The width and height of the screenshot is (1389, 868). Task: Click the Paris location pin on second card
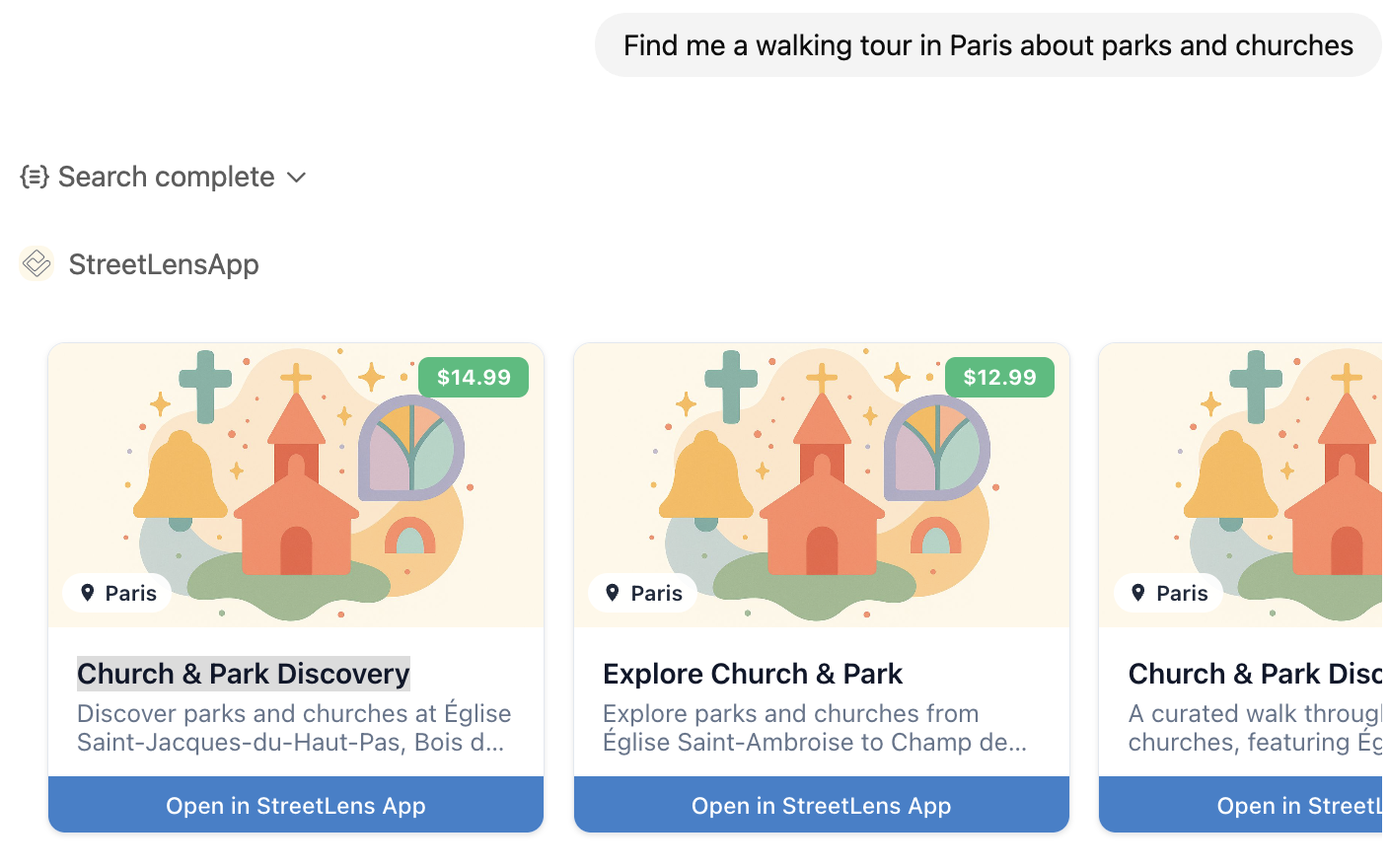[613, 593]
